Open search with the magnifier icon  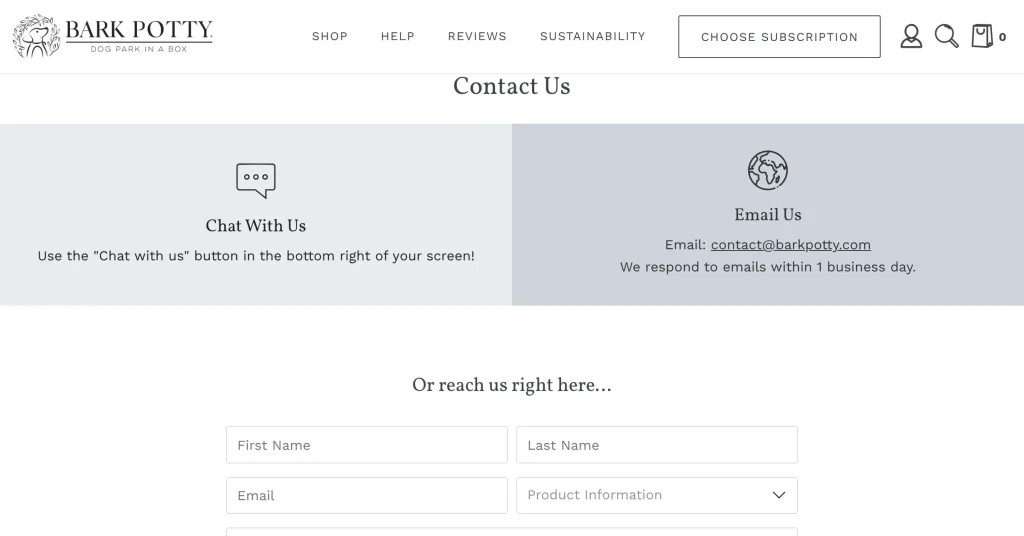pos(946,37)
